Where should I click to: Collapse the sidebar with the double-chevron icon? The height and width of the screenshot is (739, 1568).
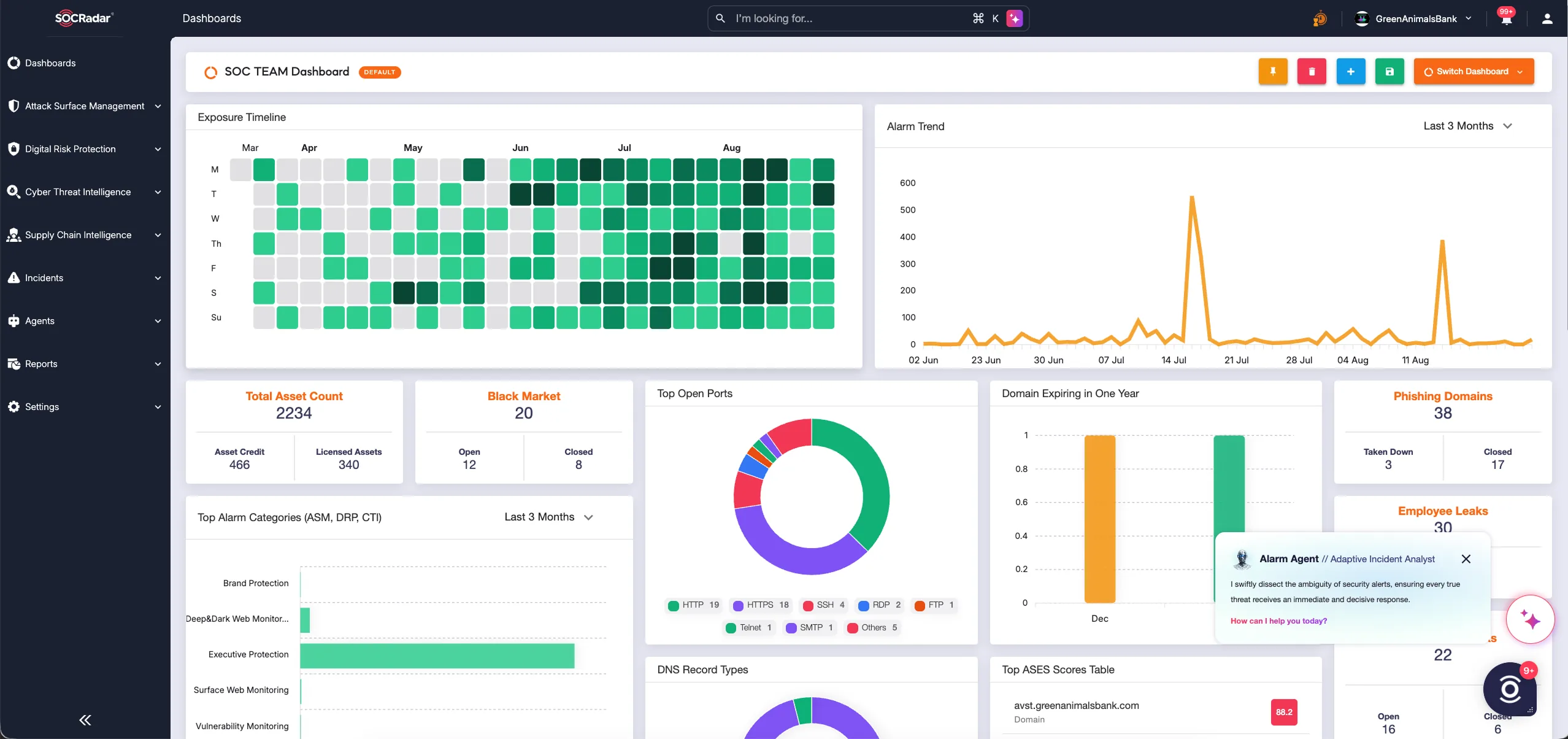coord(85,720)
